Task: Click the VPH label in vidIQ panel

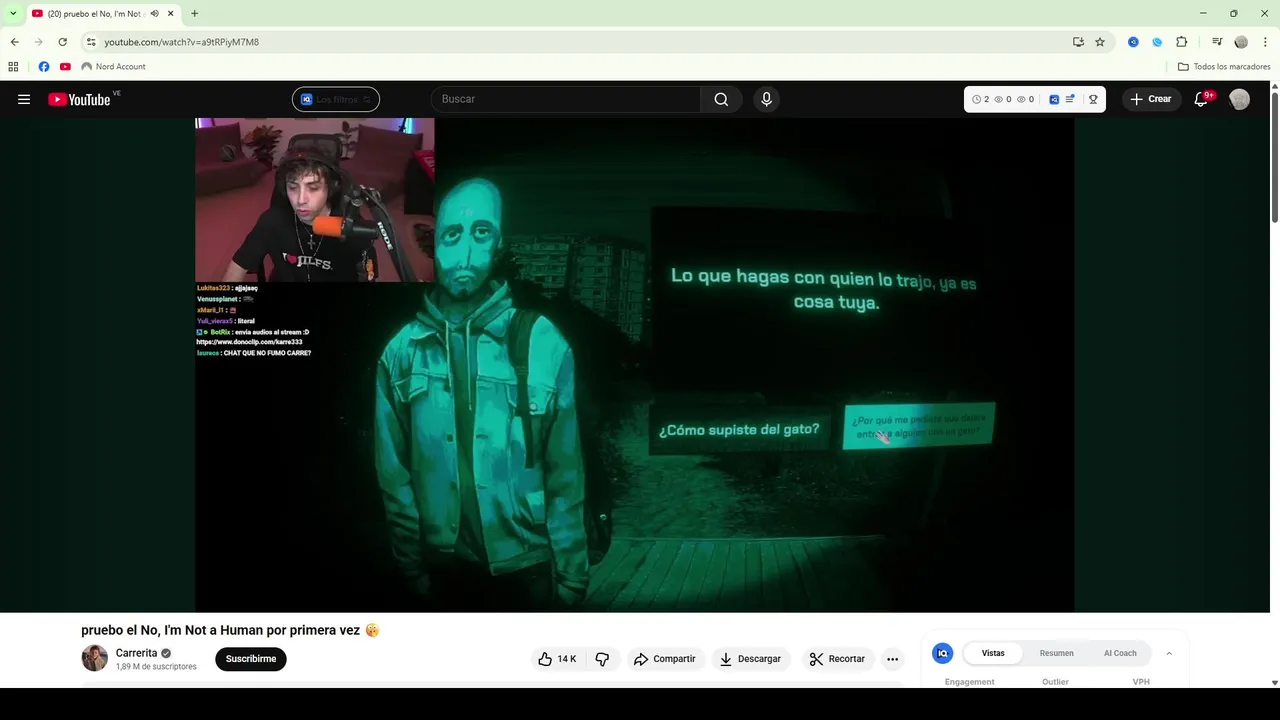Action: [x=1141, y=682]
